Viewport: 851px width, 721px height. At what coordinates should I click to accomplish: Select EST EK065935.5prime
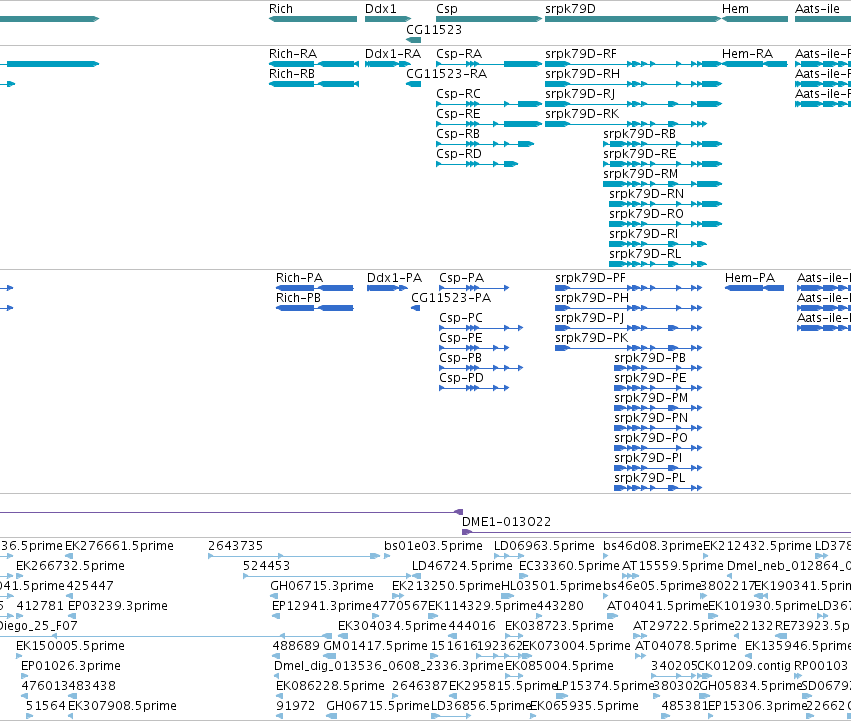(x=584, y=707)
